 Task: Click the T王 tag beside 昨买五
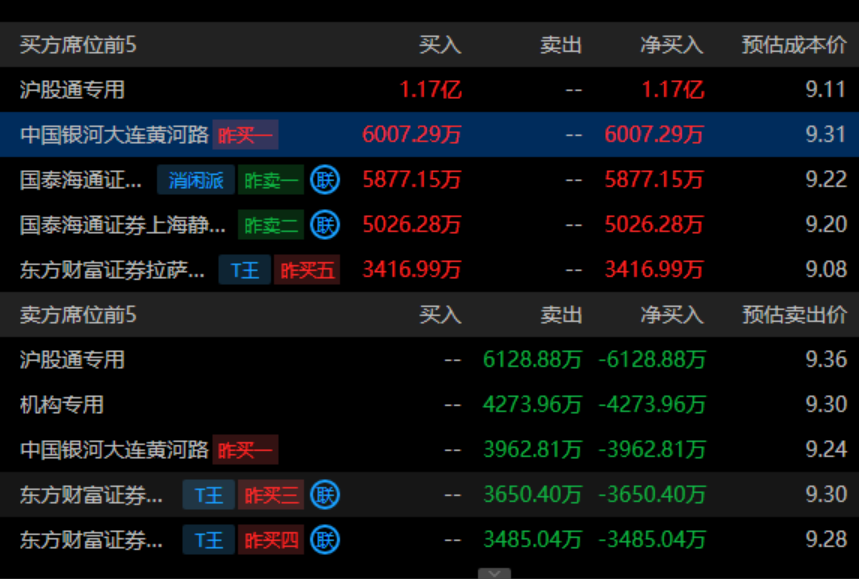click(244, 270)
